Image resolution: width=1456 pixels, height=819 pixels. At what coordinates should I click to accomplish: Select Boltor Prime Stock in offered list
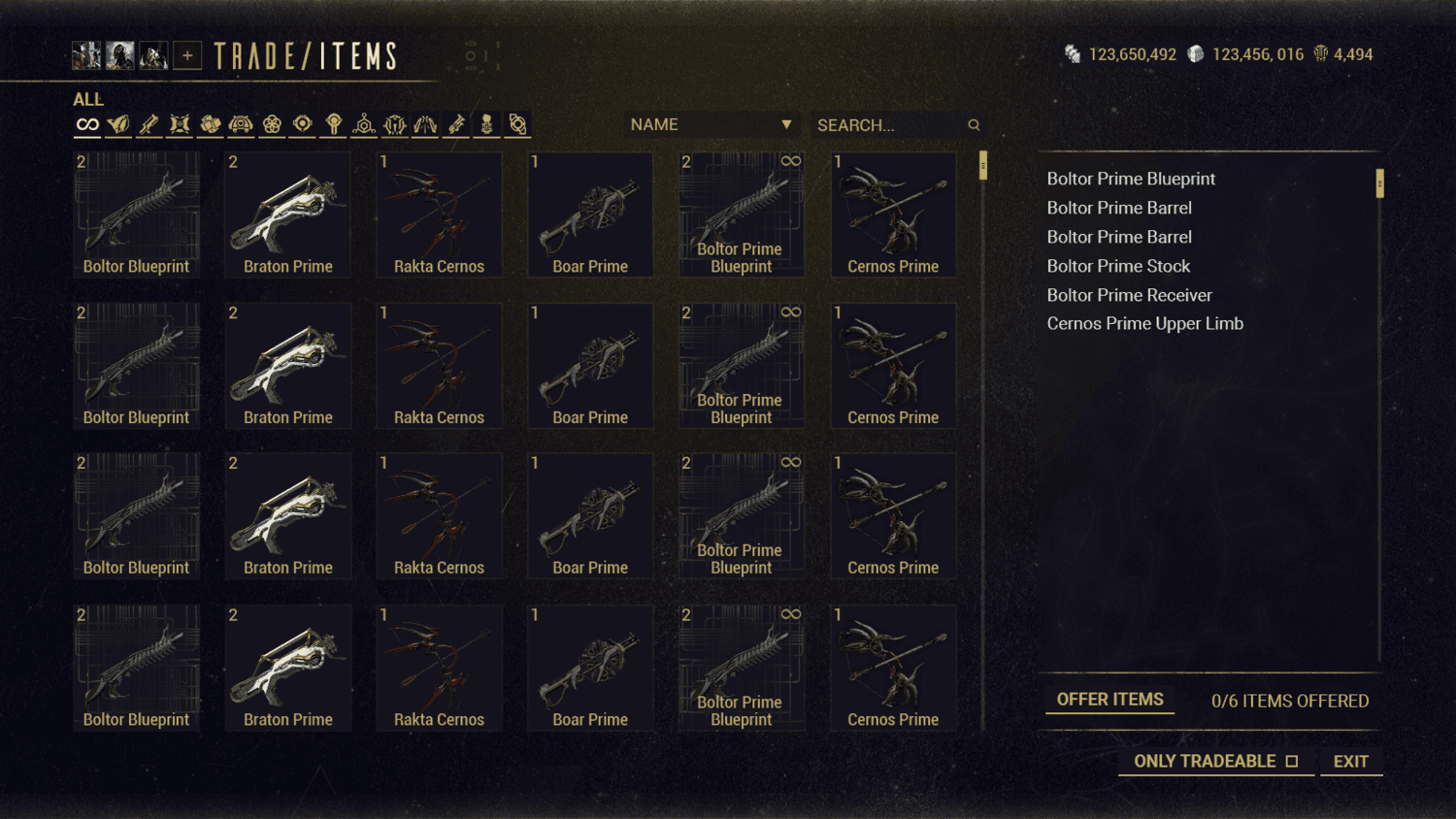click(x=1118, y=266)
